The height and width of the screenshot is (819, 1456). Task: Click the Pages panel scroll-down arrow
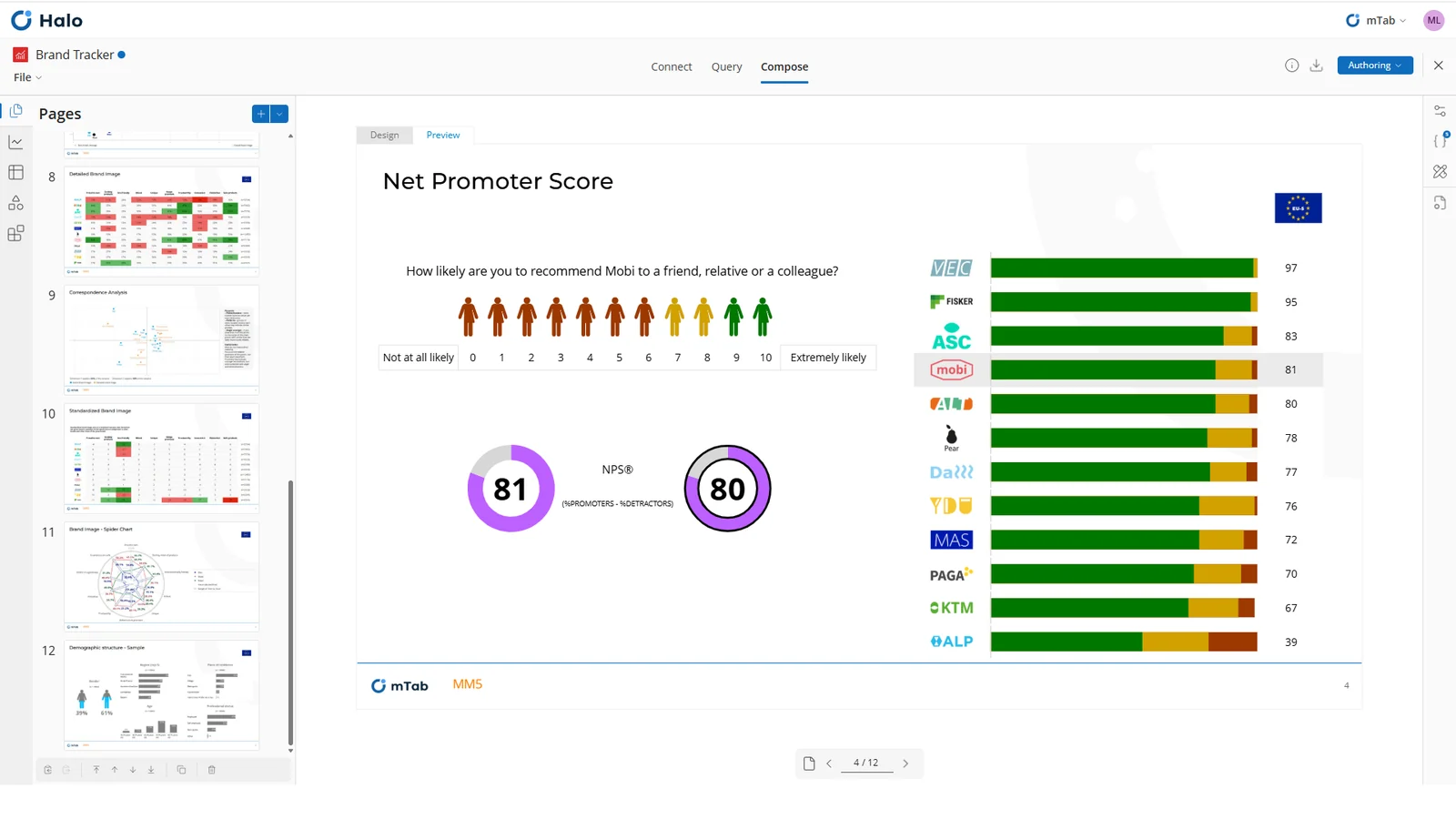(x=290, y=752)
